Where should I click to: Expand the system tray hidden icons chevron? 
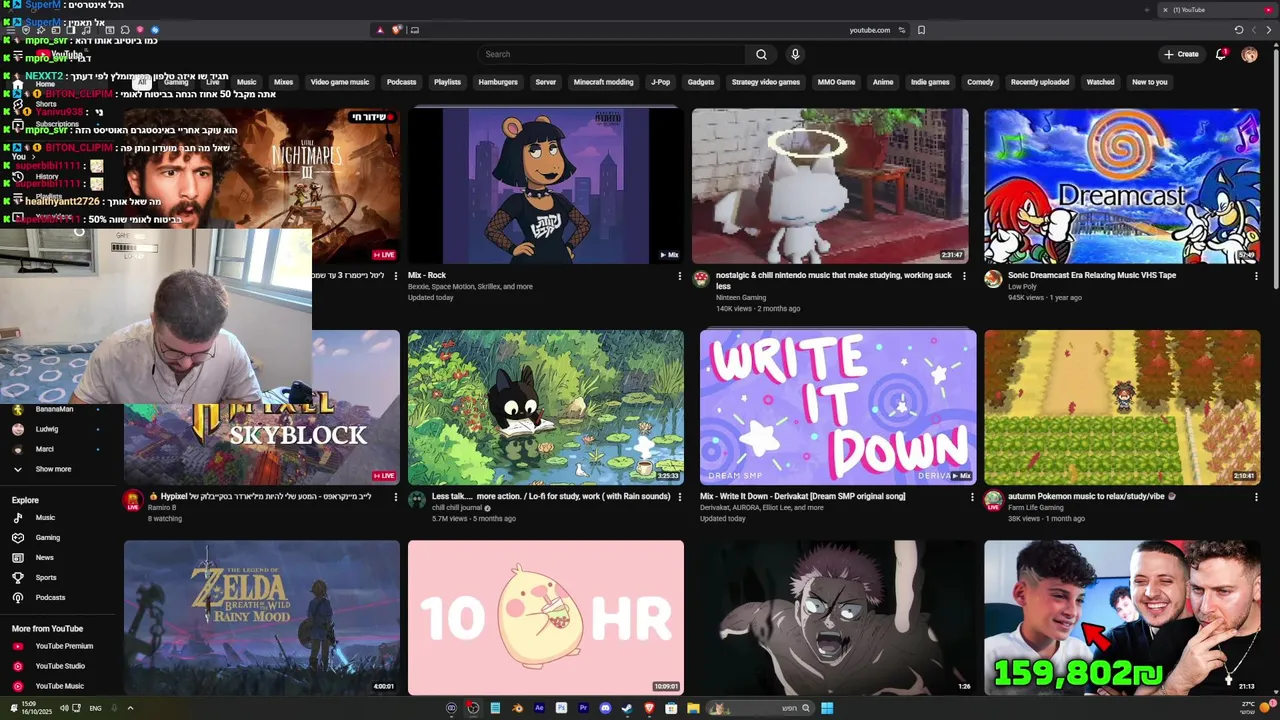tap(130, 708)
